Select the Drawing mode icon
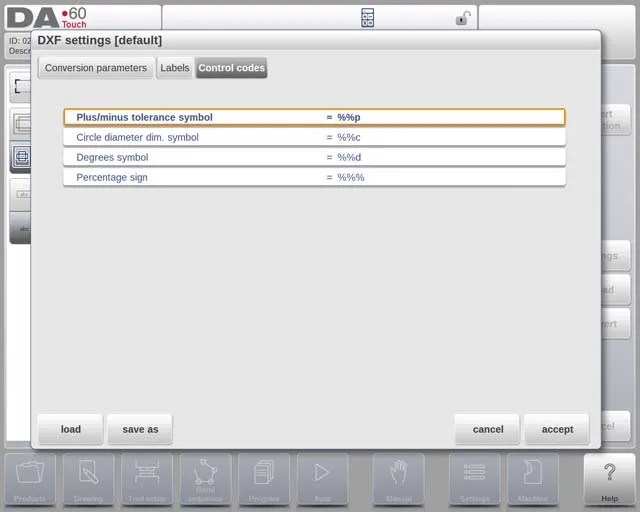The image size is (640, 512). (88, 479)
